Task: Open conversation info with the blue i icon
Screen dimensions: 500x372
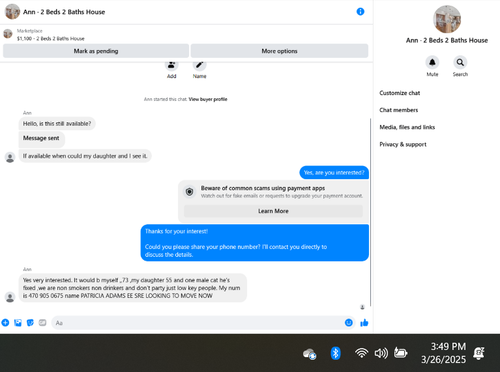Action: pos(360,12)
